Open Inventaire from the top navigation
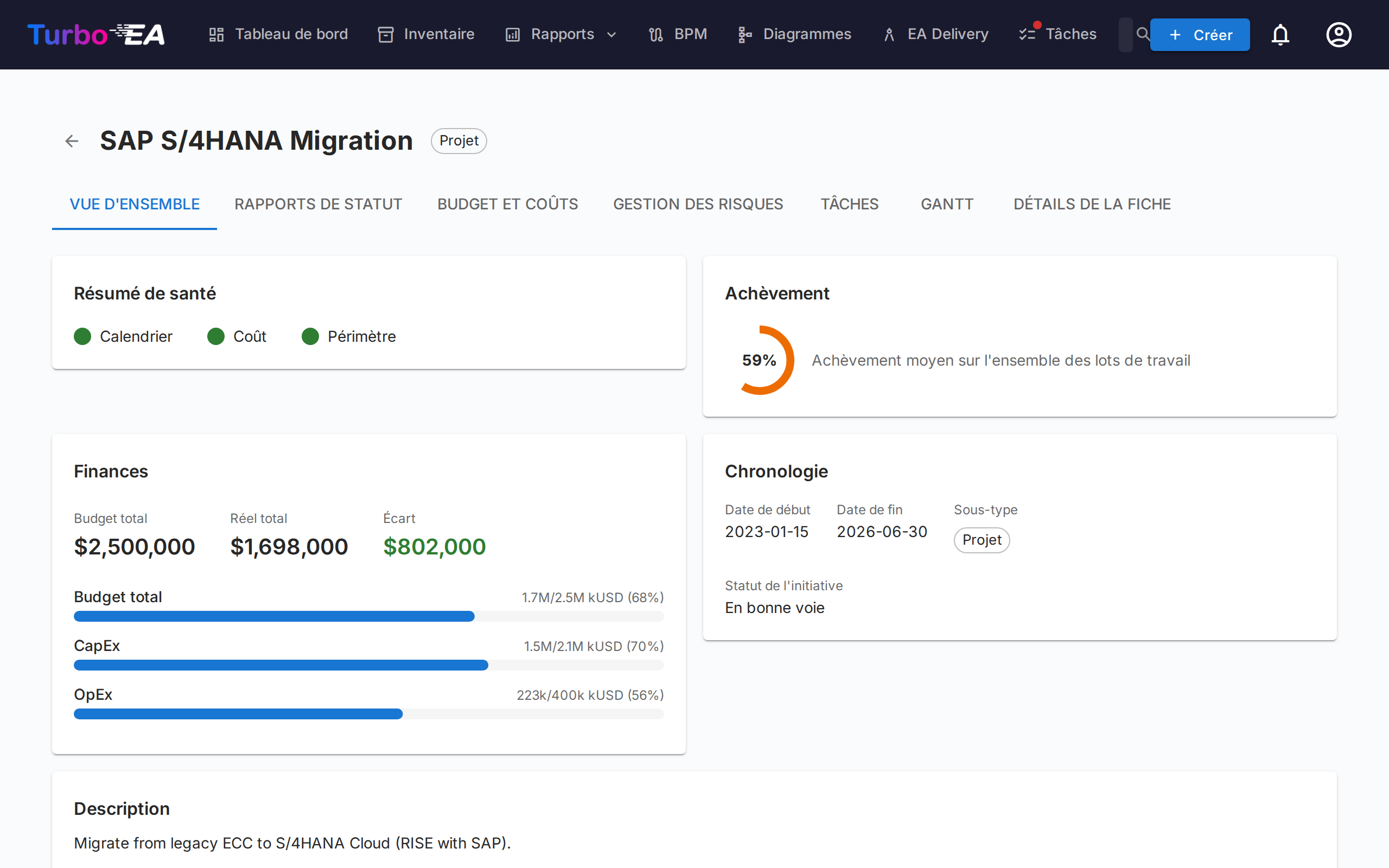The width and height of the screenshot is (1389, 868). click(426, 34)
